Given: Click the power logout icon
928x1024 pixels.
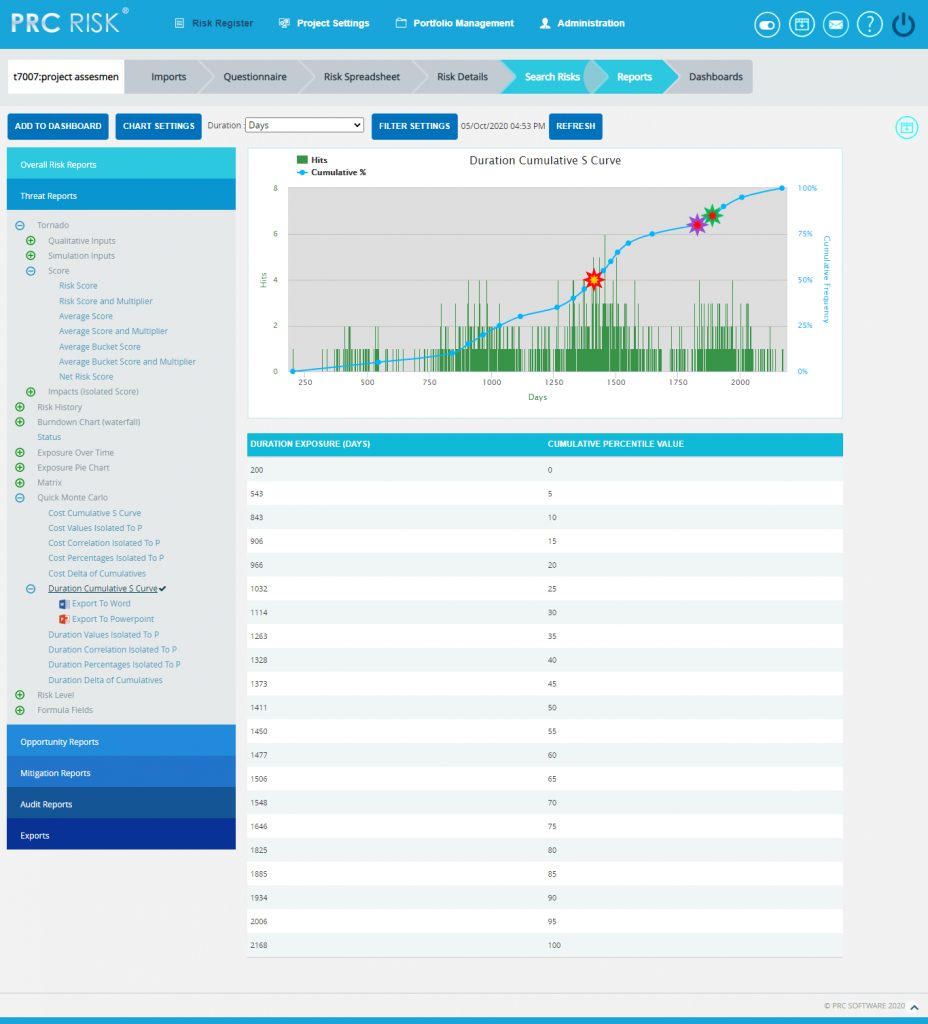Looking at the screenshot, I should pyautogui.click(x=903, y=25).
